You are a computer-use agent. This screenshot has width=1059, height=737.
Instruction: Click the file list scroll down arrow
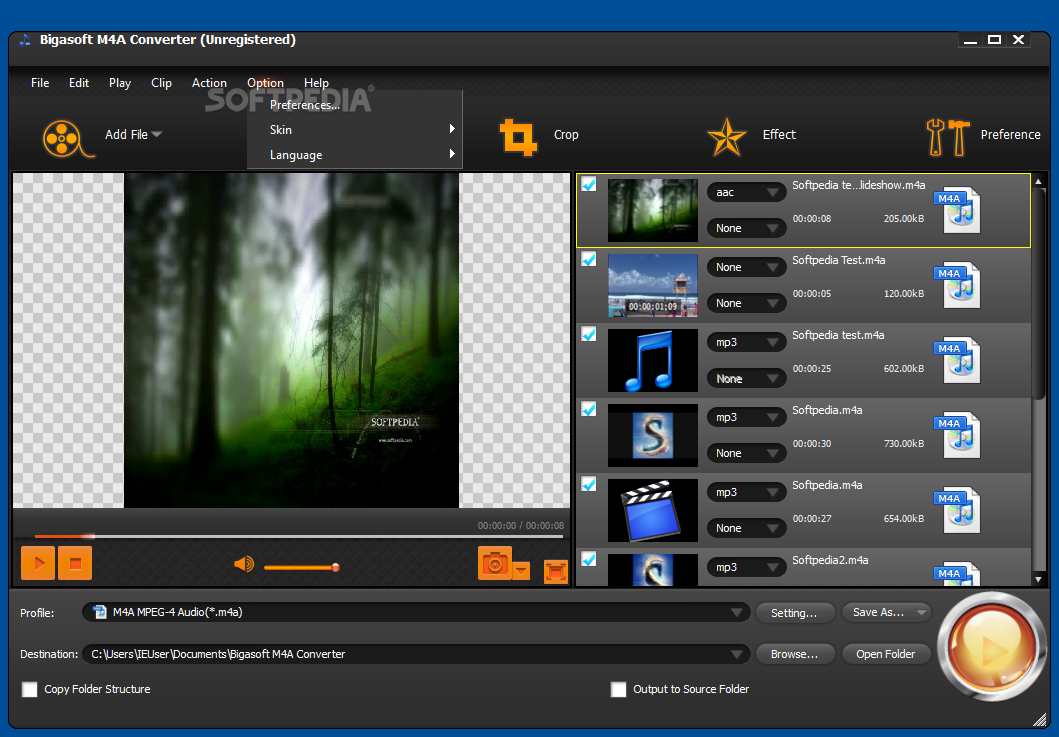pyautogui.click(x=1039, y=579)
